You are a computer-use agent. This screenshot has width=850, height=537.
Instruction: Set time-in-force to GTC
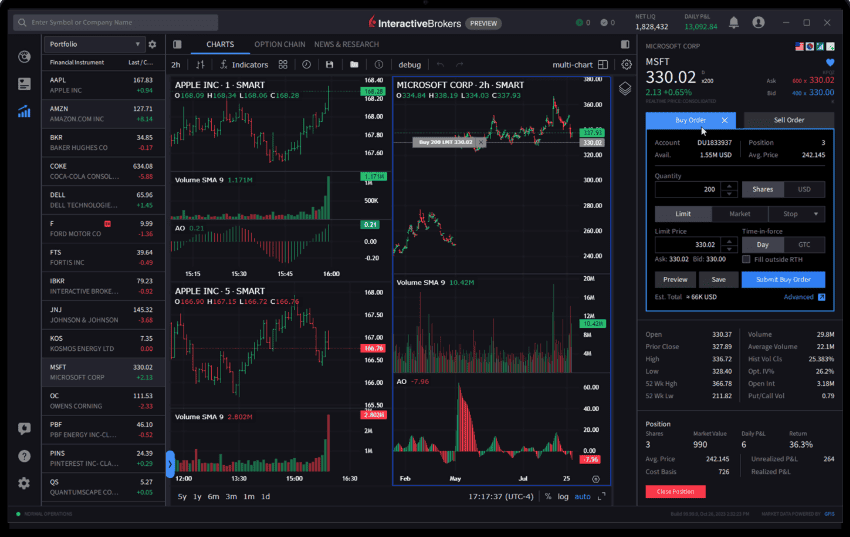pos(804,244)
